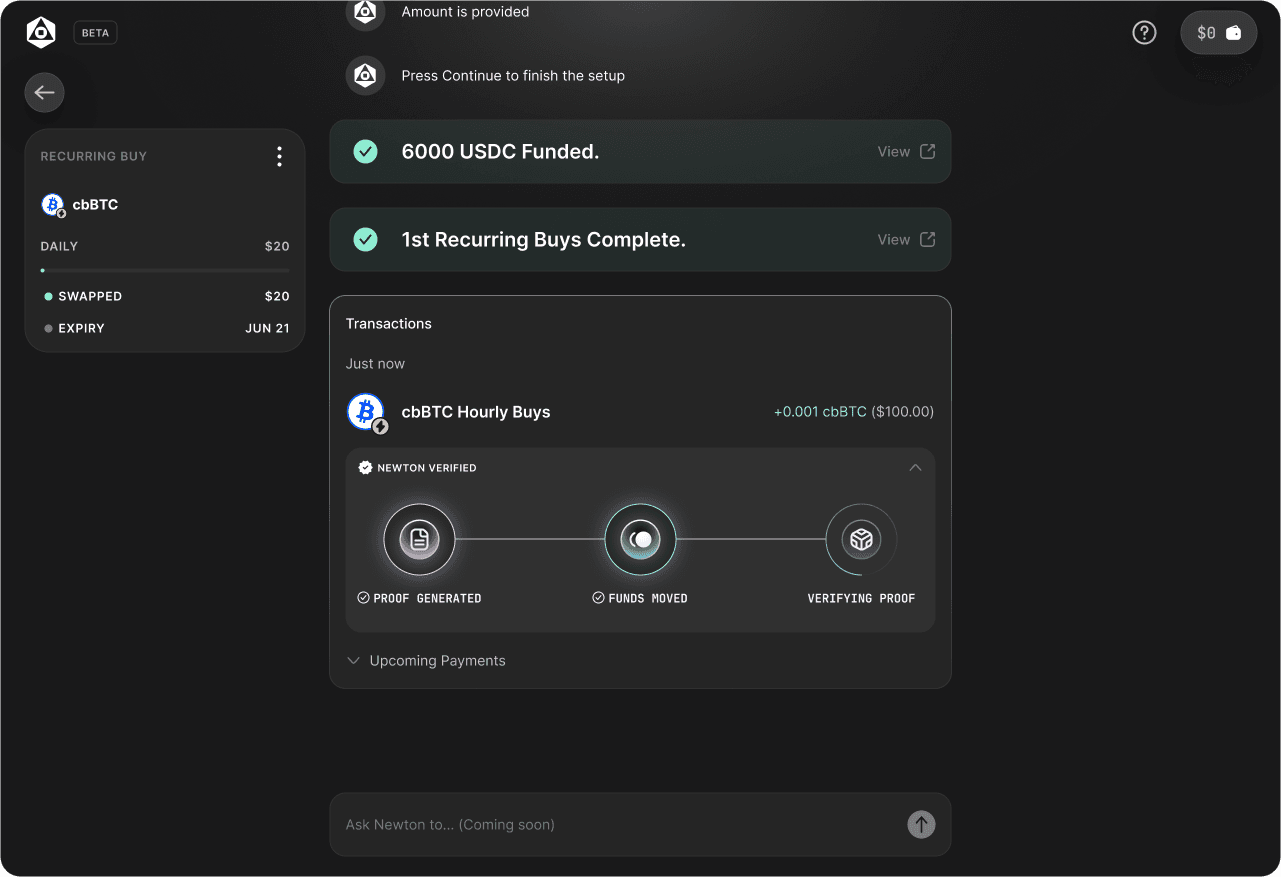Click the 'Press Continue to finish the setup' message

[x=513, y=76]
